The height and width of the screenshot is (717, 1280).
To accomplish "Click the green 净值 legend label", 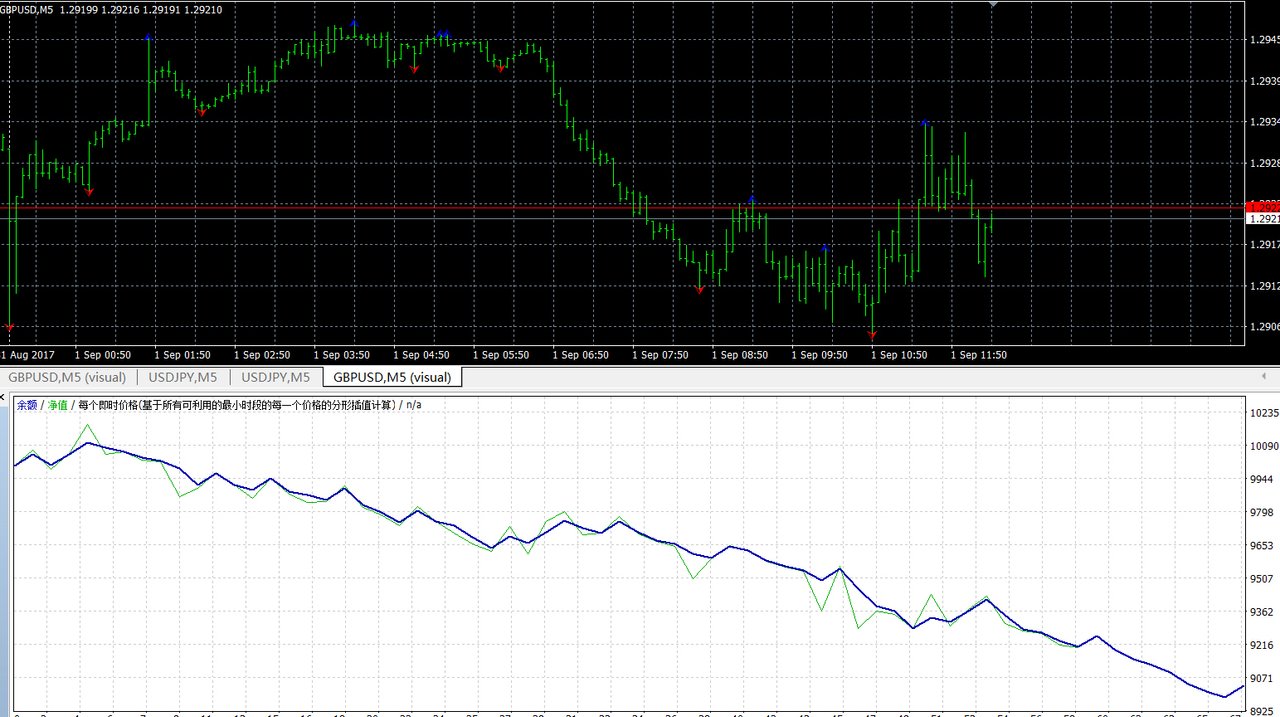I will point(58,405).
